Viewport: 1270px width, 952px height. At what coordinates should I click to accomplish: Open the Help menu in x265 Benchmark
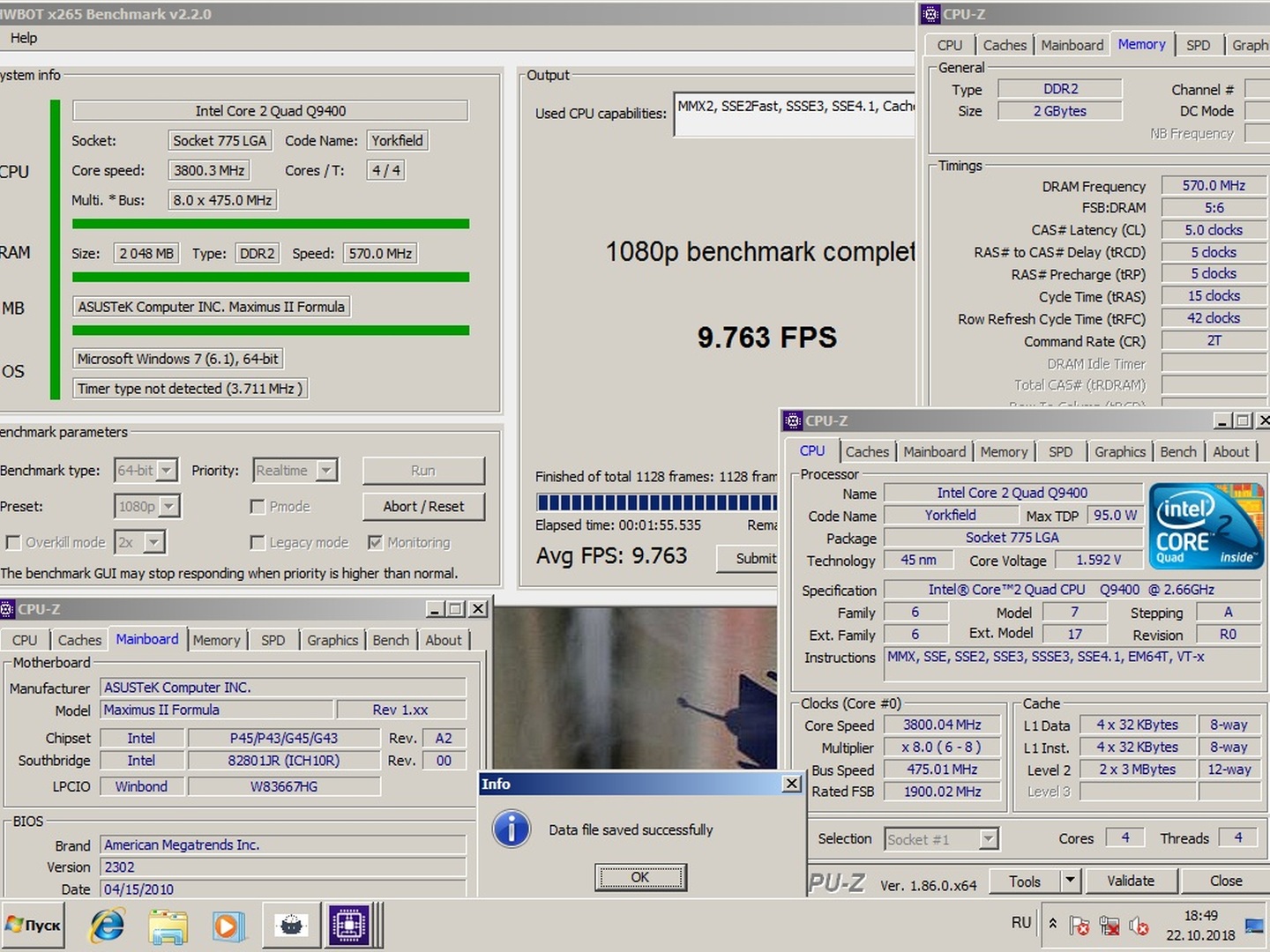[x=24, y=38]
